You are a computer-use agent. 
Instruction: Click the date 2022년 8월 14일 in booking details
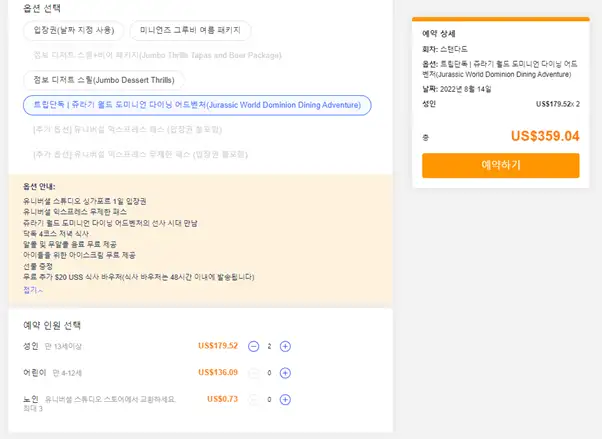465,89
